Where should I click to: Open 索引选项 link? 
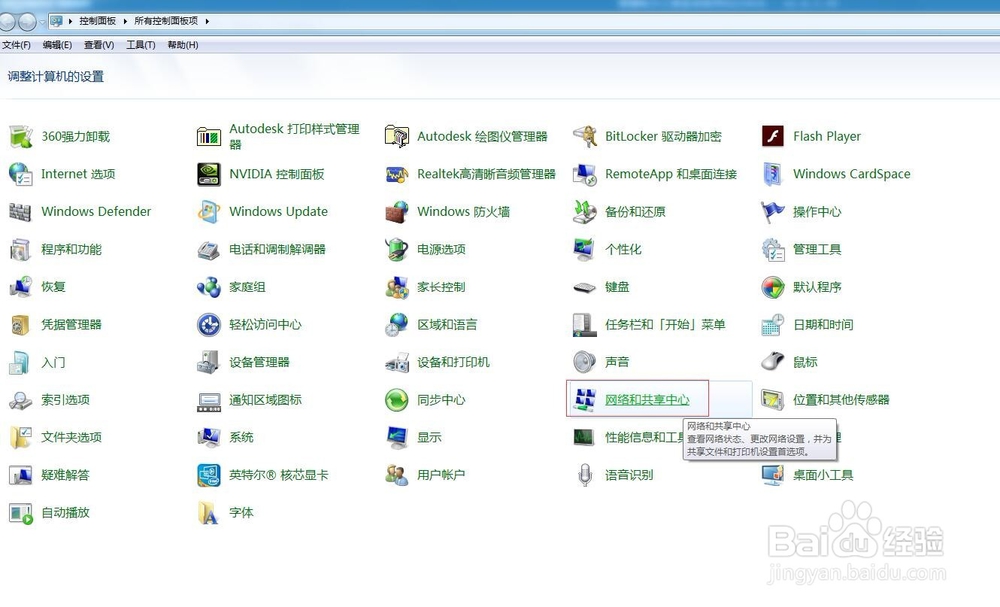66,400
